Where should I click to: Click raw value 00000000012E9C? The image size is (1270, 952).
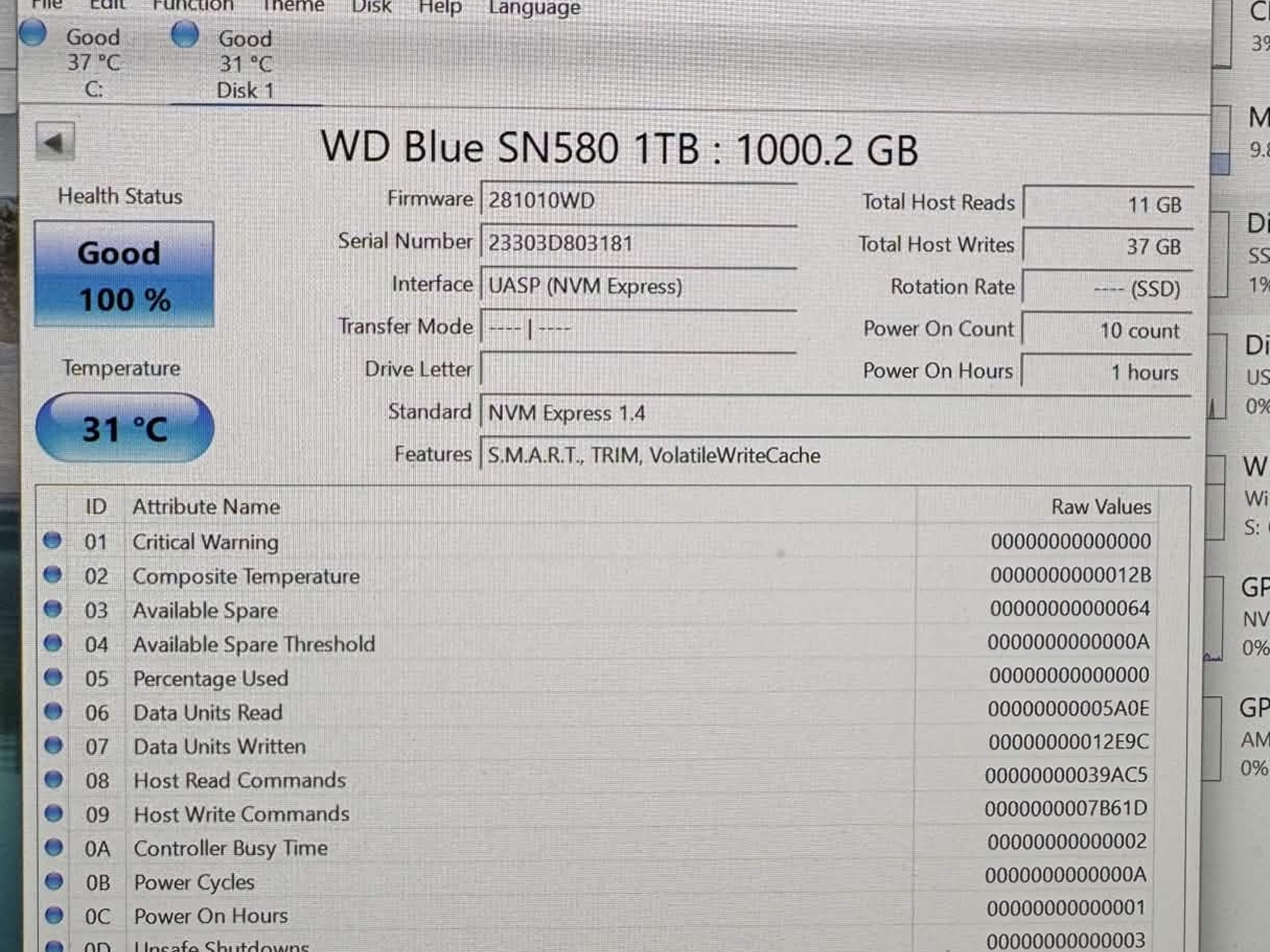(1069, 742)
